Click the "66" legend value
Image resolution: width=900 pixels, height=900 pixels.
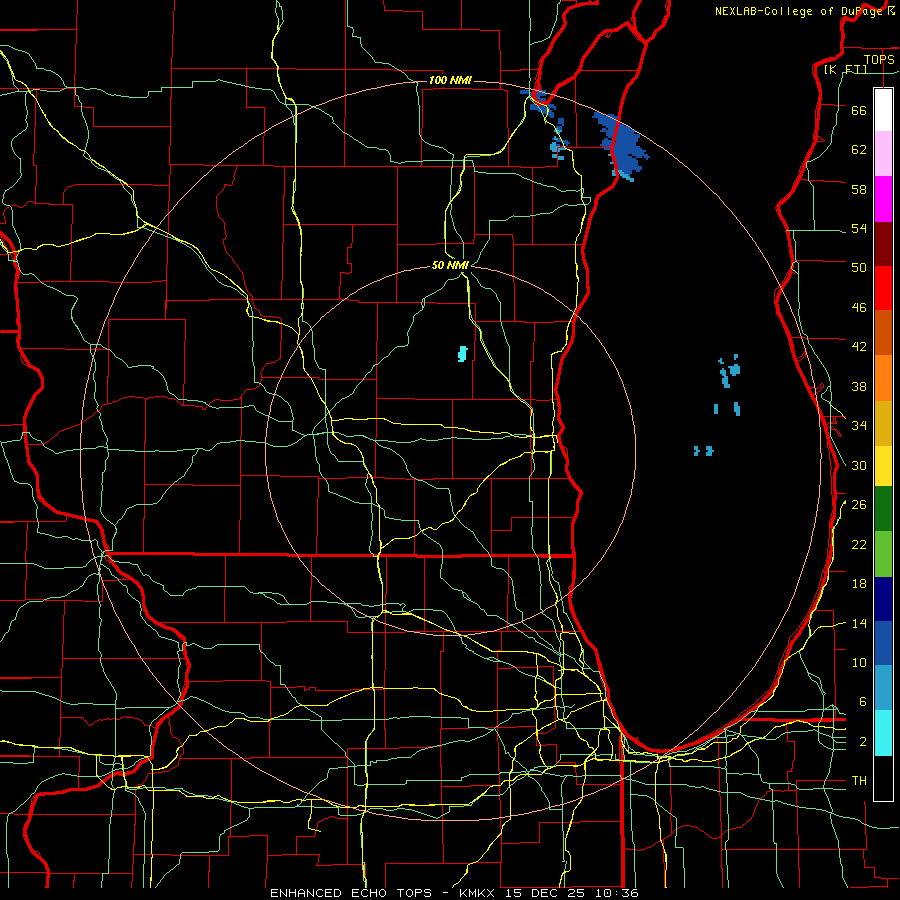[859, 111]
